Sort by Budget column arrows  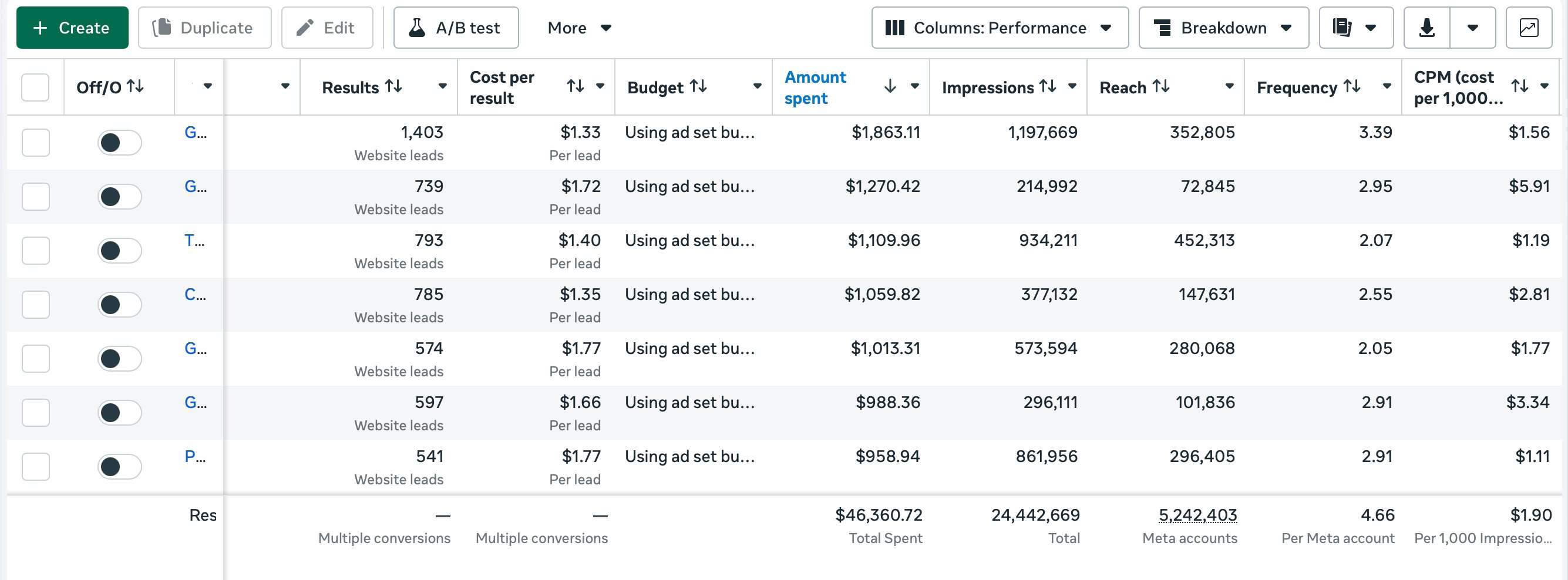[x=698, y=87]
